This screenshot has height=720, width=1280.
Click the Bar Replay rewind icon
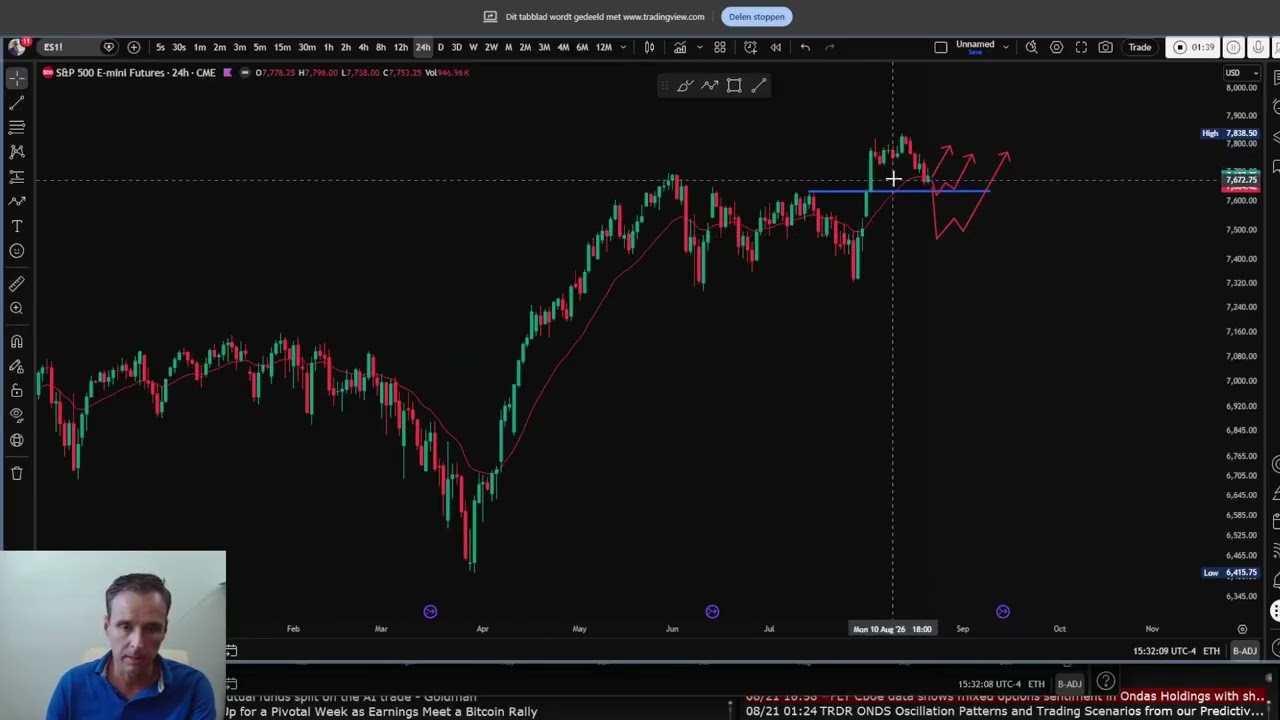click(x=775, y=47)
